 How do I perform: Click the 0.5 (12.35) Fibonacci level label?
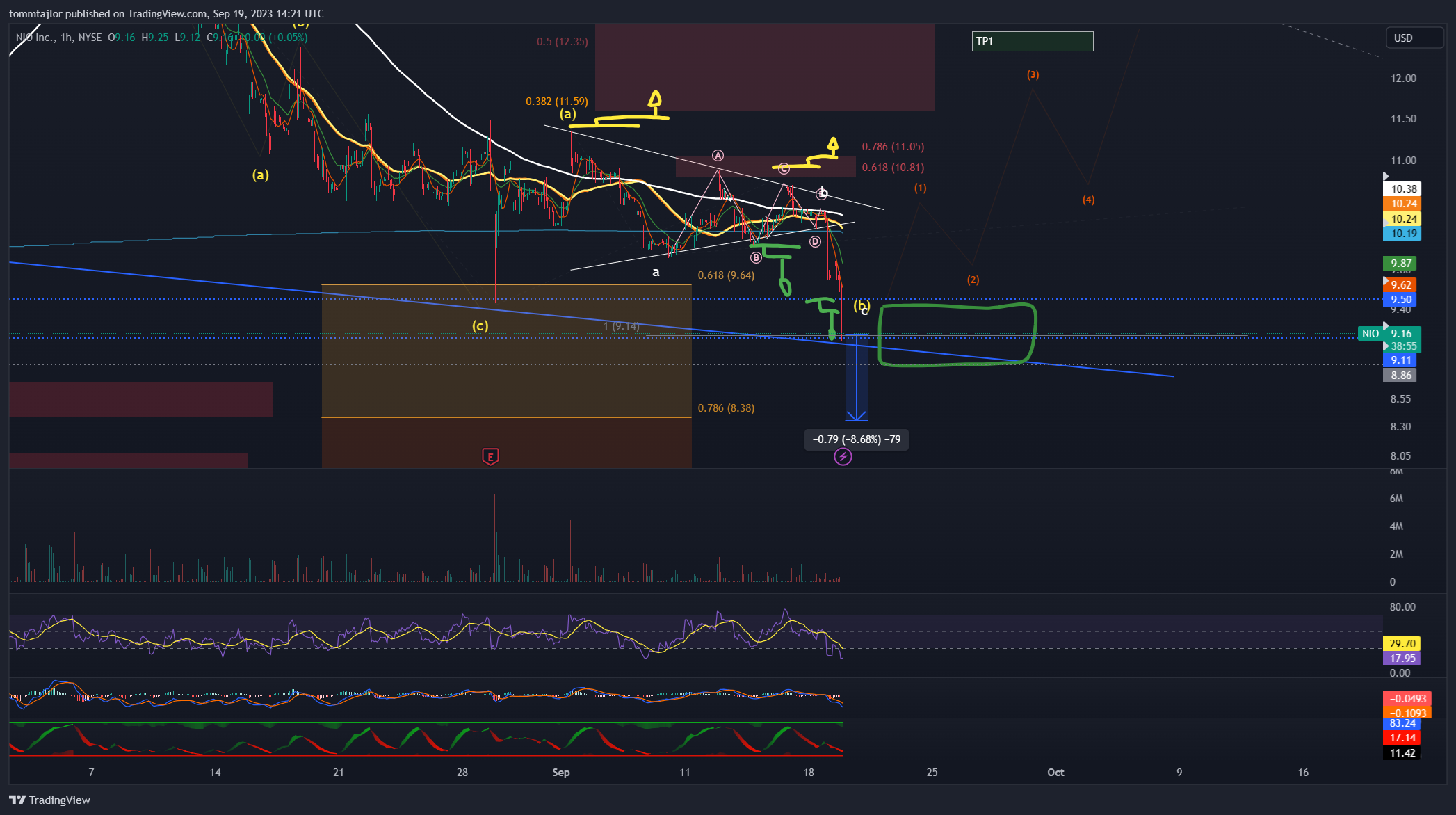click(562, 42)
